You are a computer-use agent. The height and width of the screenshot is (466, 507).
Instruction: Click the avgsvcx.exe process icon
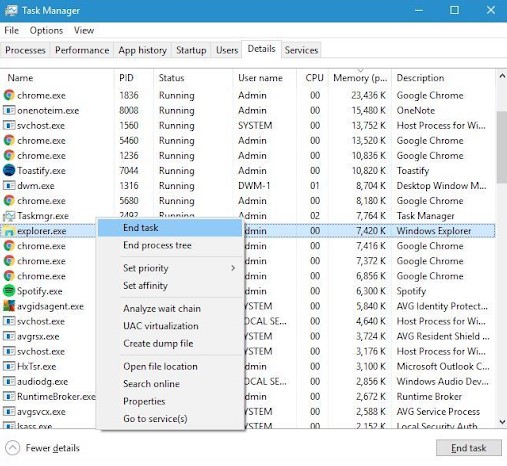[x=9, y=411]
